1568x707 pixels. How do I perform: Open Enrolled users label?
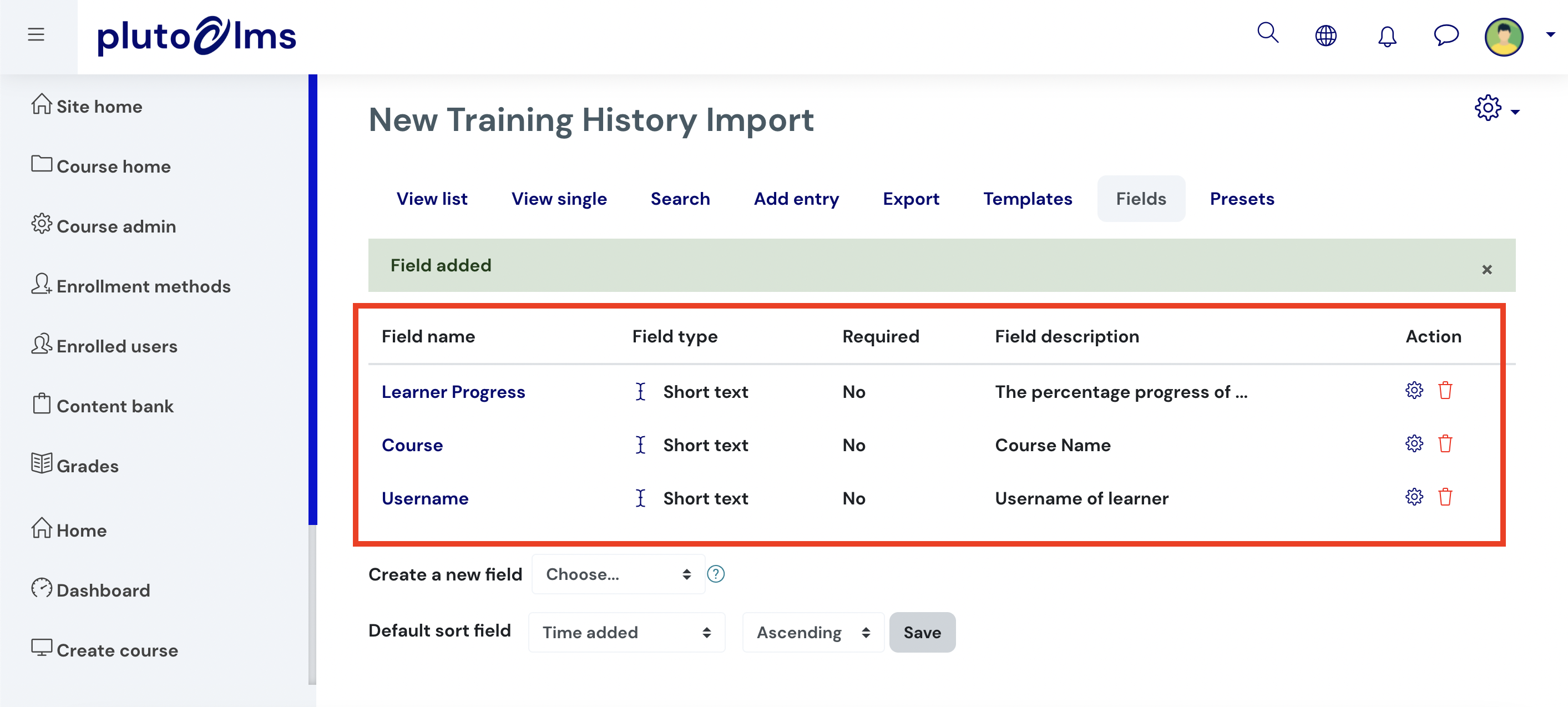pos(117,346)
